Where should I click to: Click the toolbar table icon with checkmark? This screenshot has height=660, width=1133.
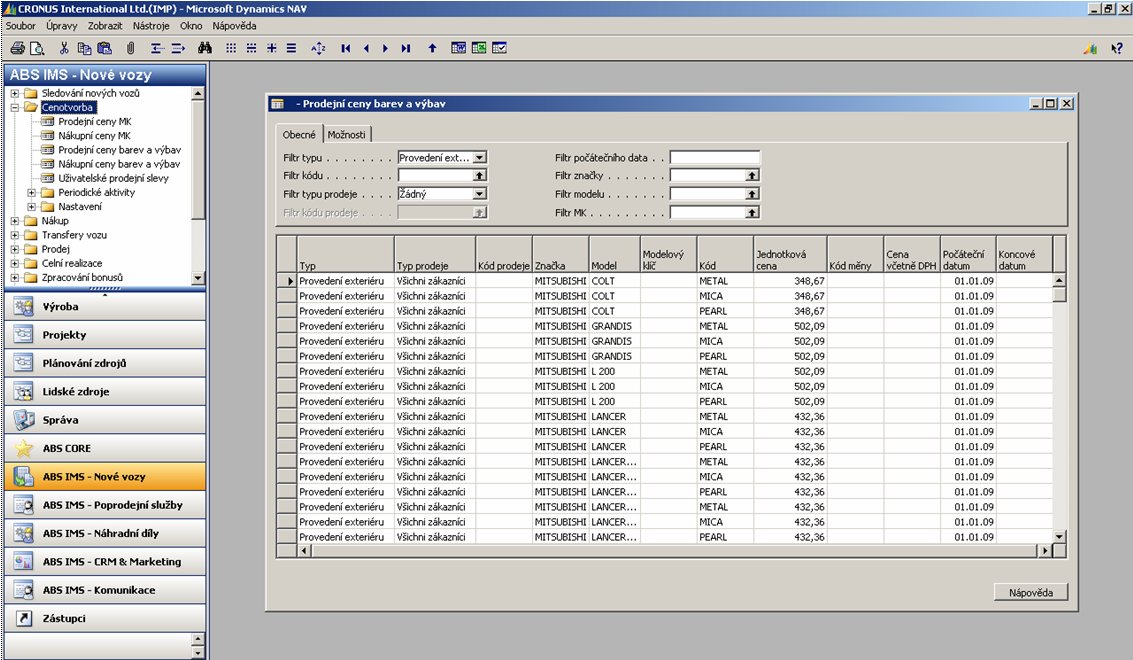499,48
